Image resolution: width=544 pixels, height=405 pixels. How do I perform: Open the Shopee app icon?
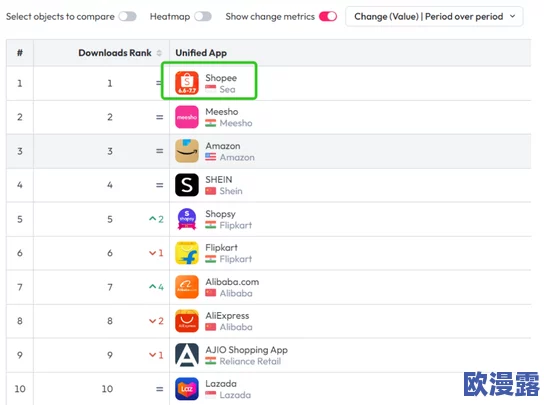coord(187,83)
